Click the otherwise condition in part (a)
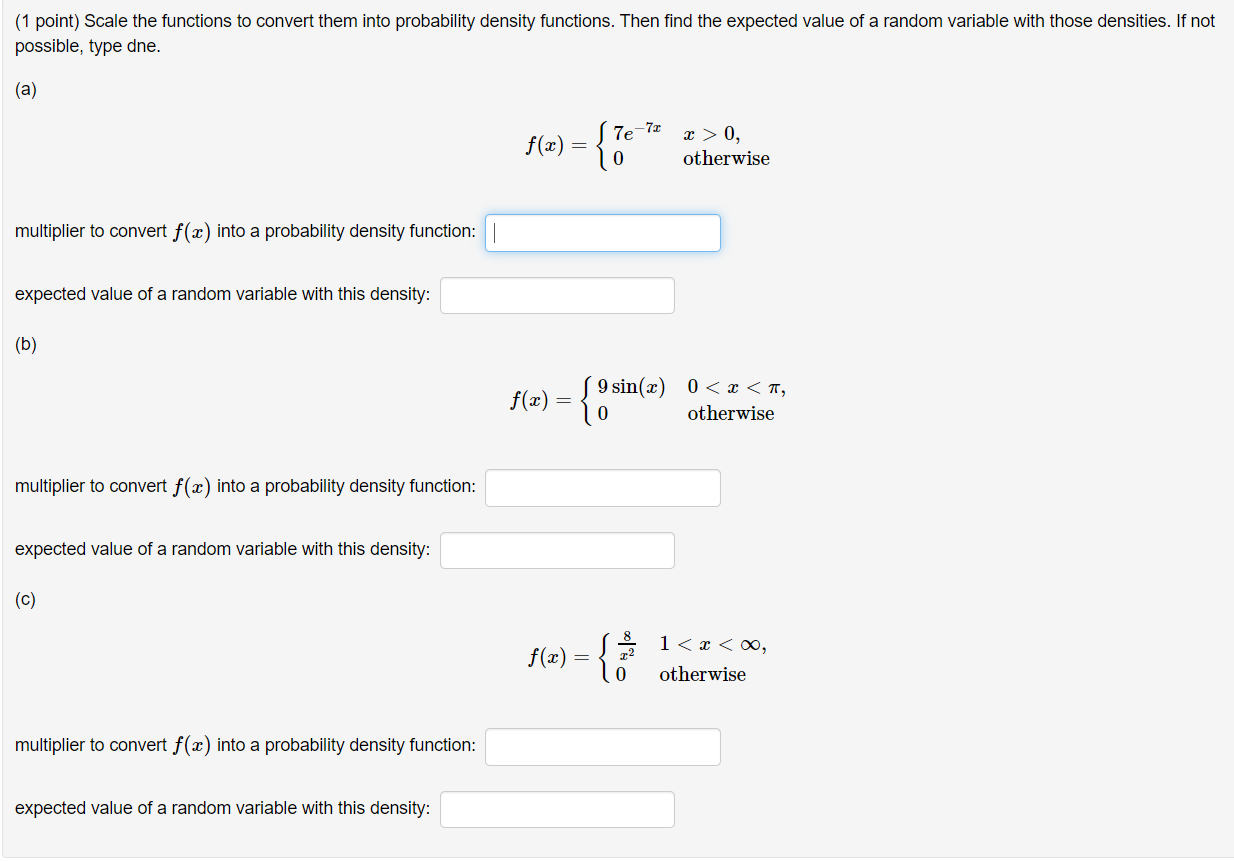 726,158
